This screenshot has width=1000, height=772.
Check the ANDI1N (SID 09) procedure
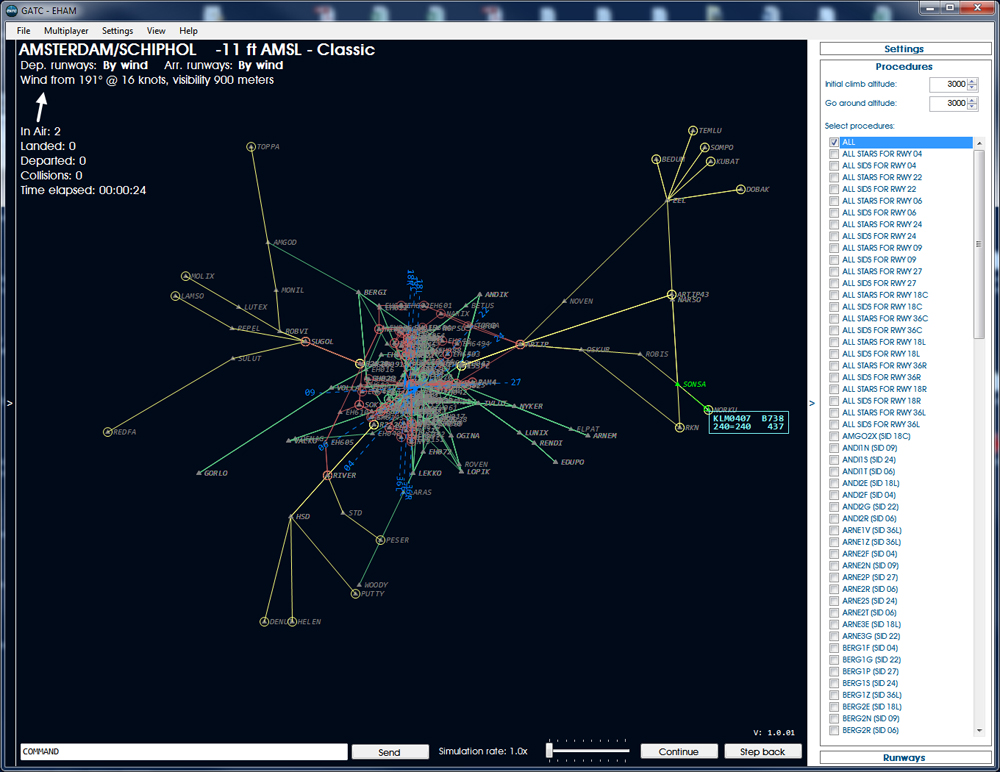[834, 448]
